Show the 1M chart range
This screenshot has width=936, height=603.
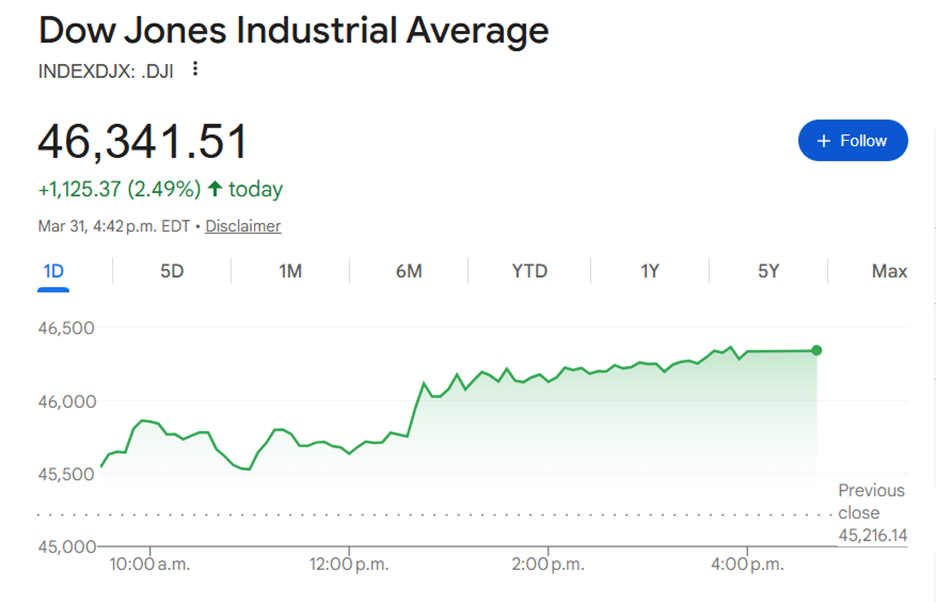coord(290,271)
